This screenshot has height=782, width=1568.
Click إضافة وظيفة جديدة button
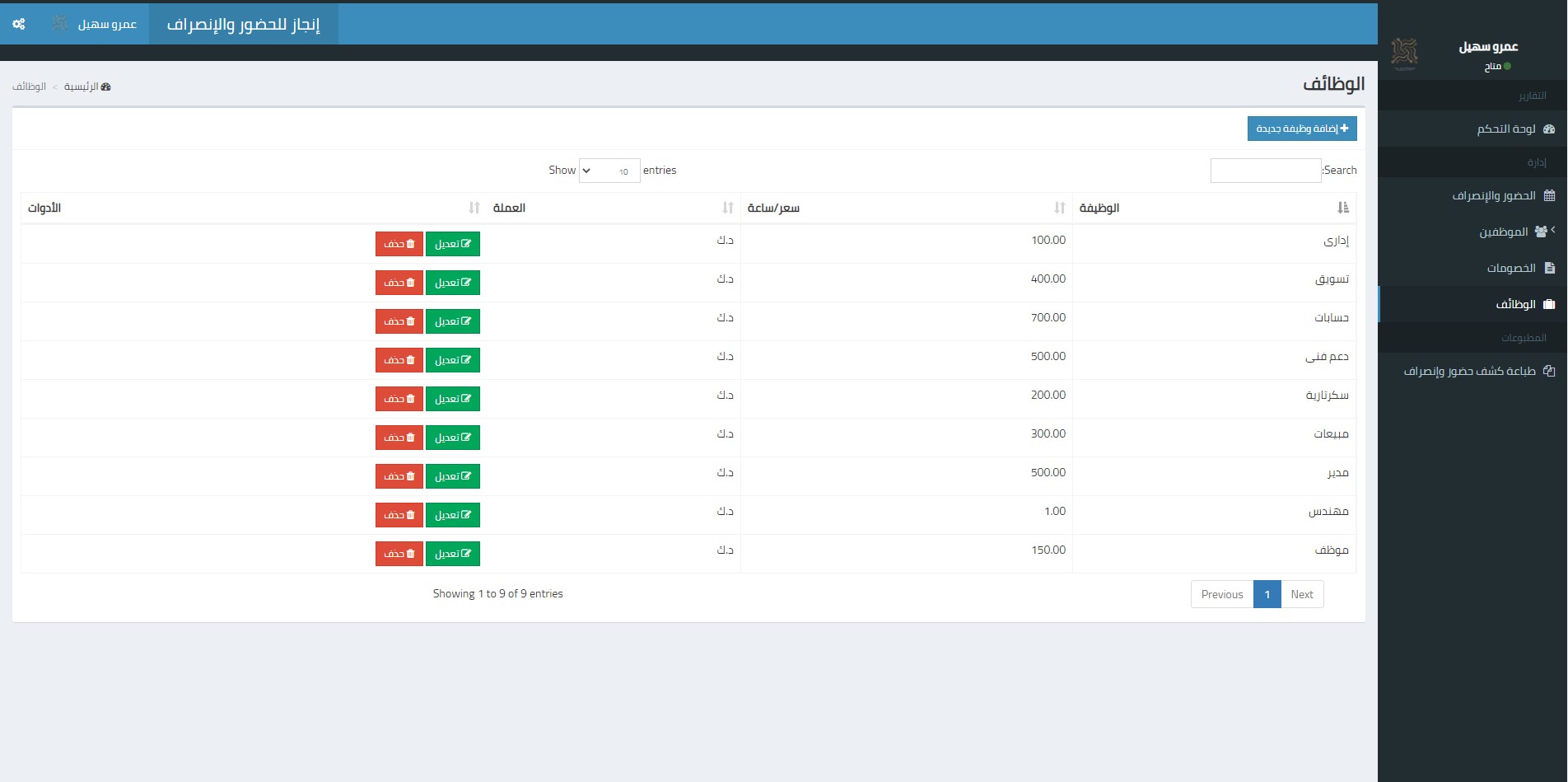click(x=1302, y=129)
